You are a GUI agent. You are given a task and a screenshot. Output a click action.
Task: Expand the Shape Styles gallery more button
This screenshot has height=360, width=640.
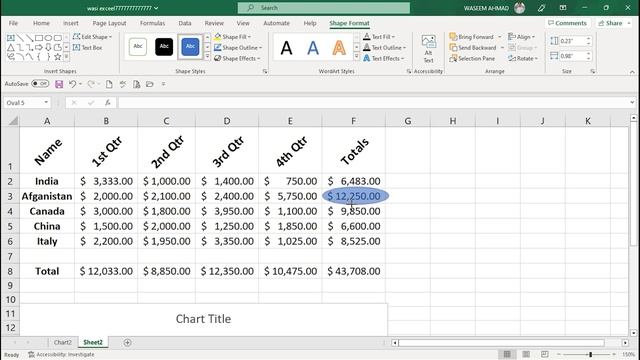coord(207,57)
